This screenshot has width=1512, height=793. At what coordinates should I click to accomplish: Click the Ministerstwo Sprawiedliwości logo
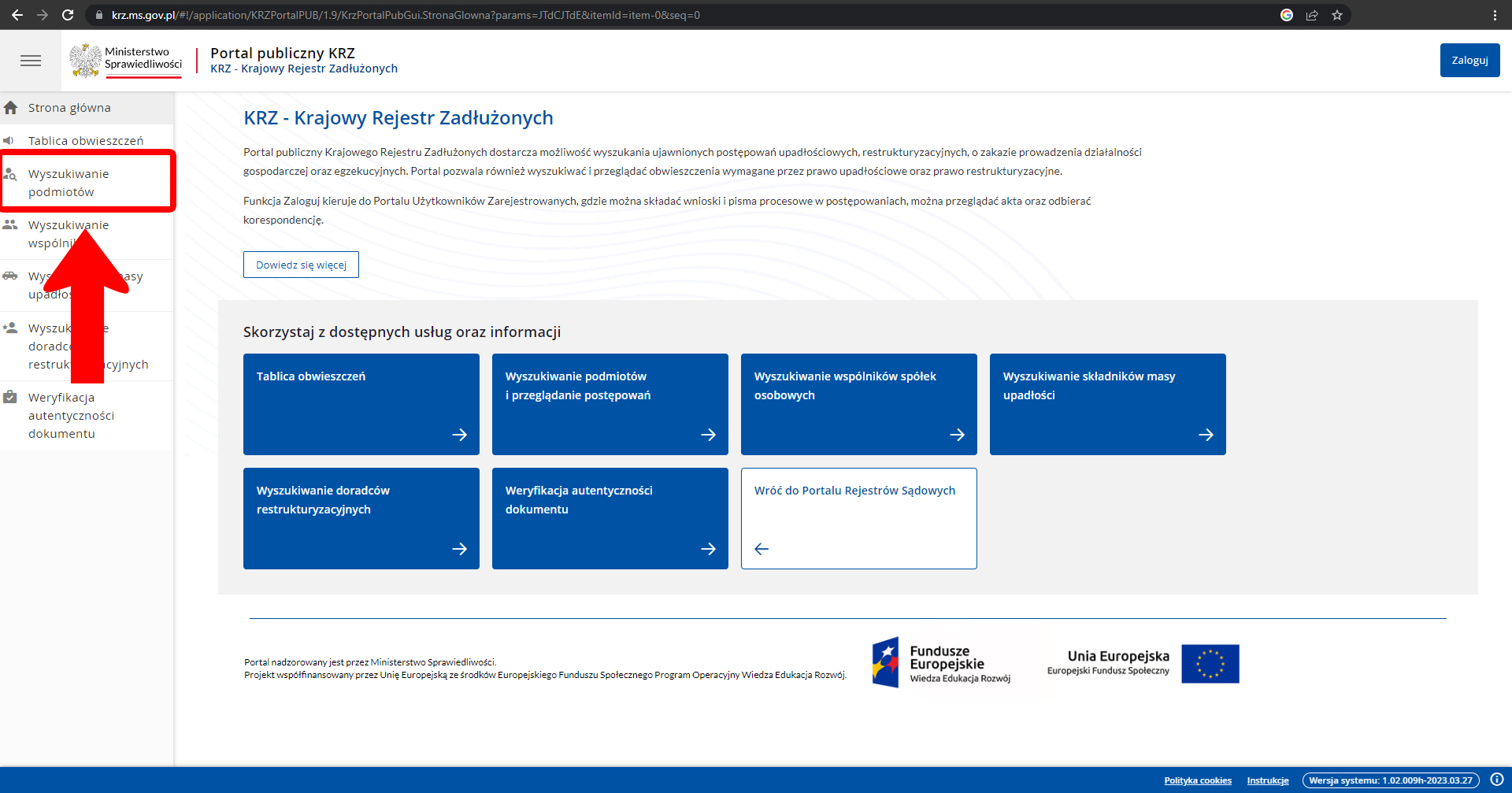[x=126, y=61]
